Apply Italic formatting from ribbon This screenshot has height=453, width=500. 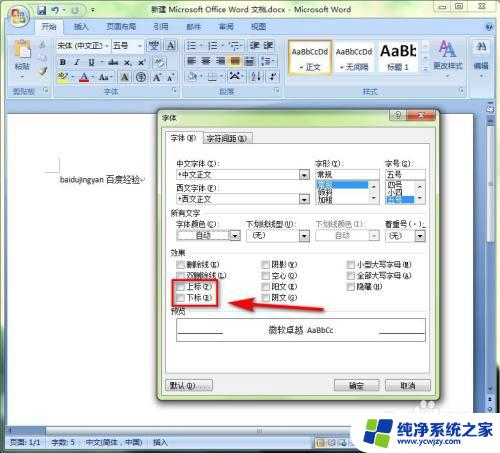coord(77,62)
